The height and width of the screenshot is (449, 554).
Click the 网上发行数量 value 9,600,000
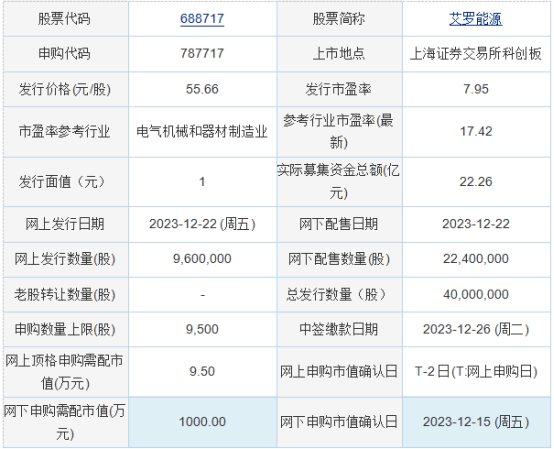pos(202,259)
